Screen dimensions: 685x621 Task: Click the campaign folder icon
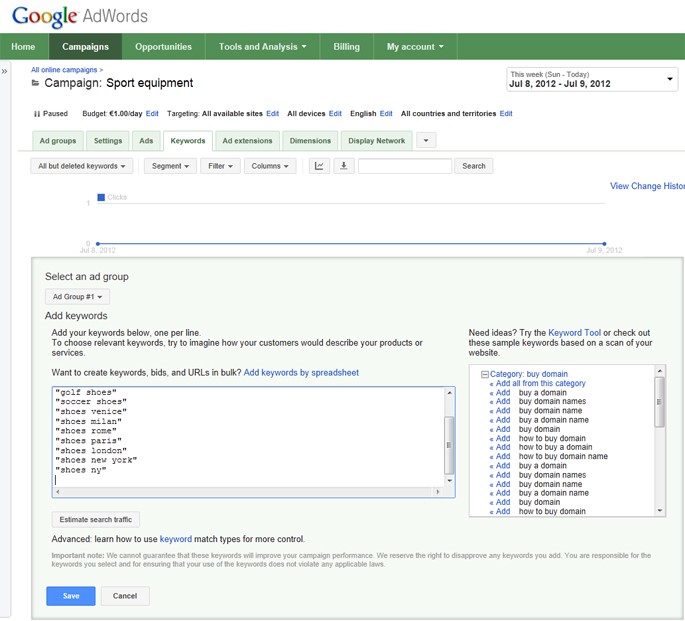[35, 83]
